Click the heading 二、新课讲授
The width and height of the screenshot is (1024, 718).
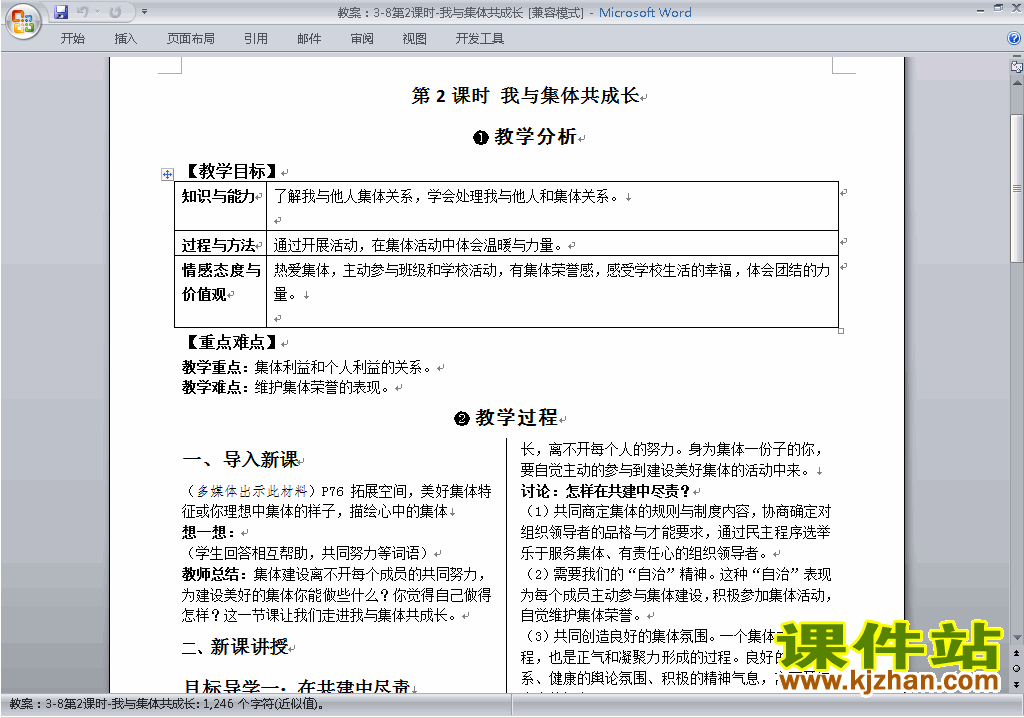click(x=235, y=647)
